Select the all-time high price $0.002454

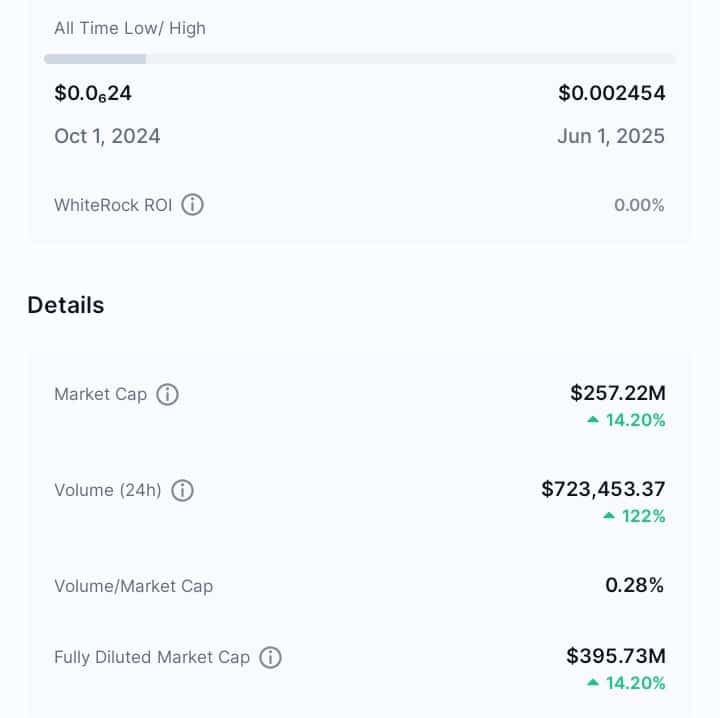coord(612,93)
